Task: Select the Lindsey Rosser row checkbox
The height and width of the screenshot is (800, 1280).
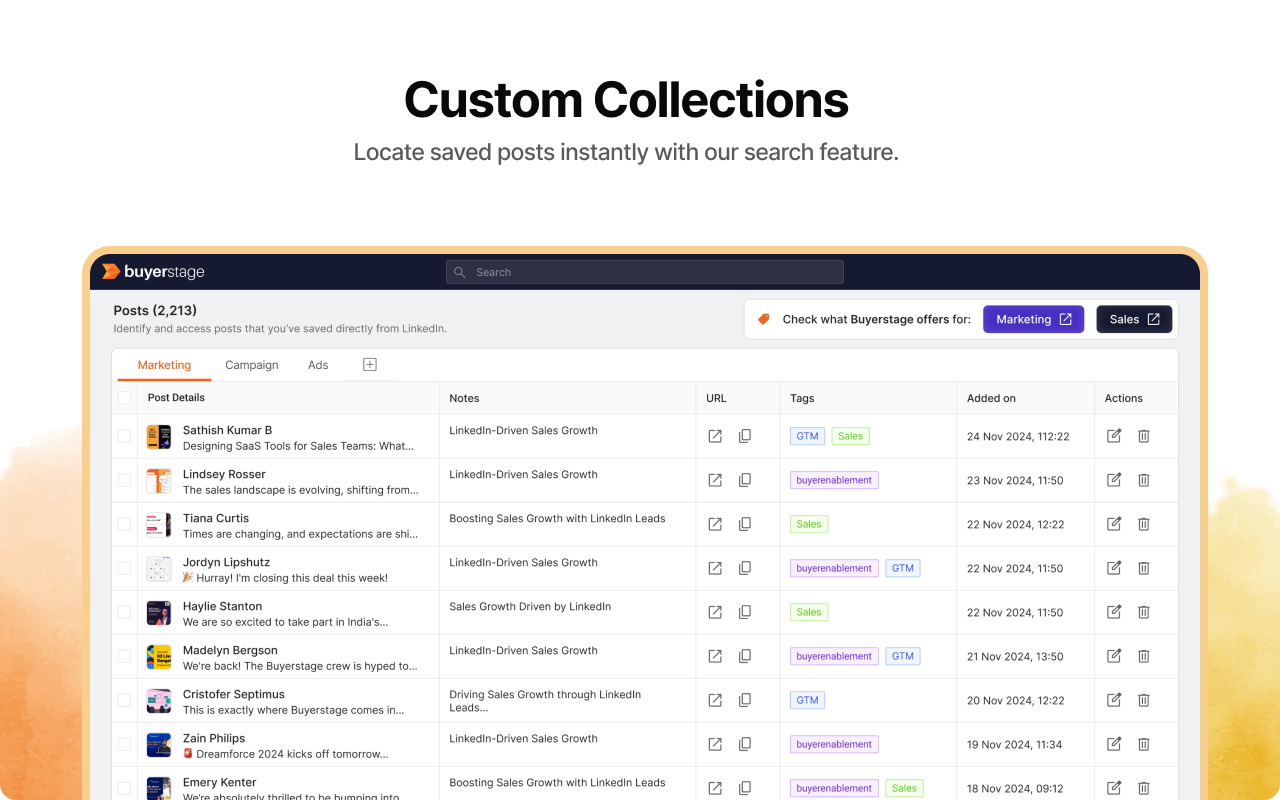Action: click(124, 480)
